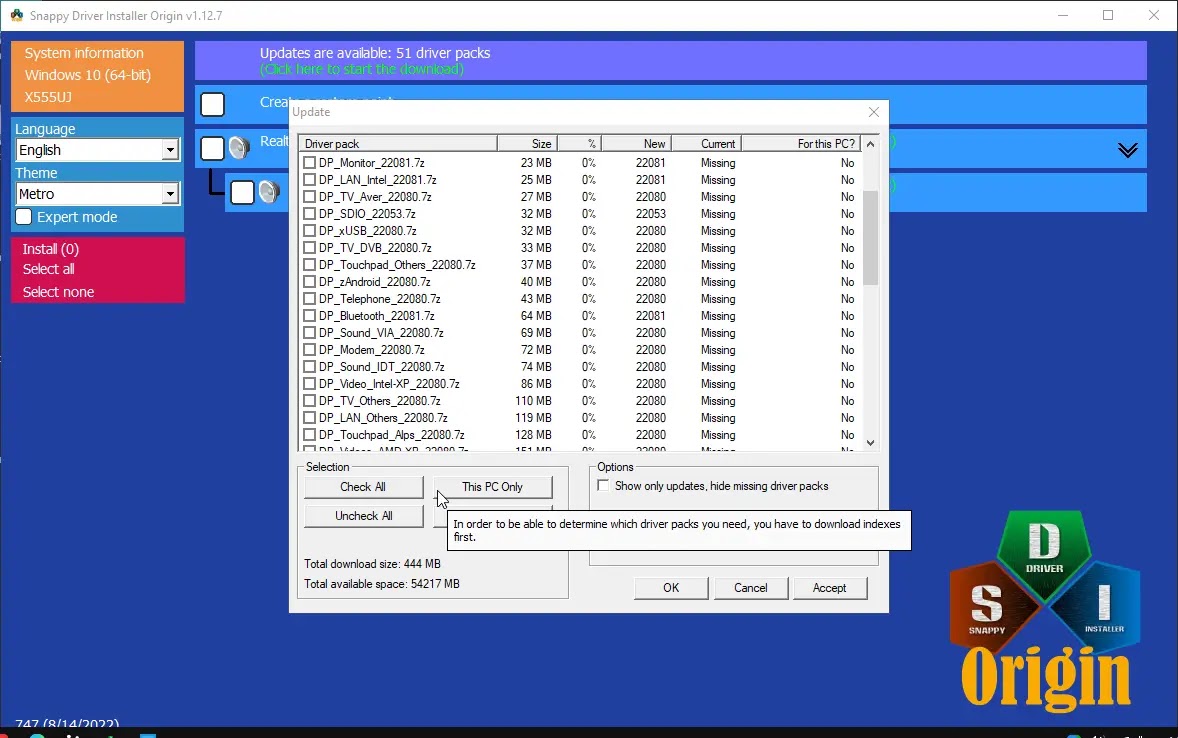Maximize the Snappy Driver Installer window
Viewport: 1178px width, 738px height.
pos(1107,15)
